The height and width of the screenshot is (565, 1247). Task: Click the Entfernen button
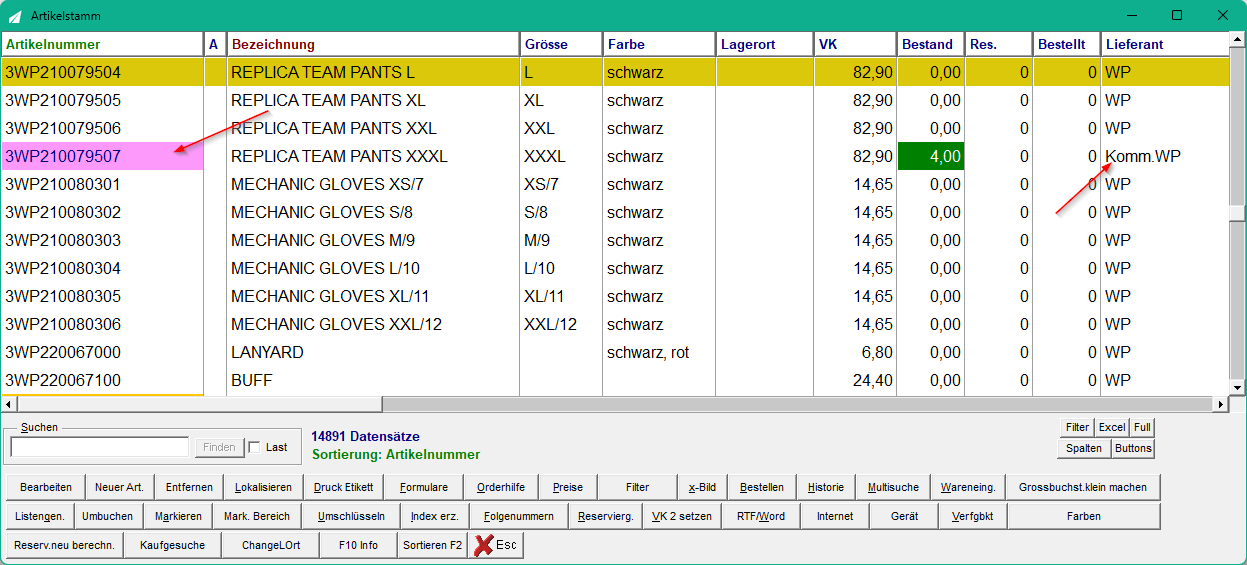point(188,487)
